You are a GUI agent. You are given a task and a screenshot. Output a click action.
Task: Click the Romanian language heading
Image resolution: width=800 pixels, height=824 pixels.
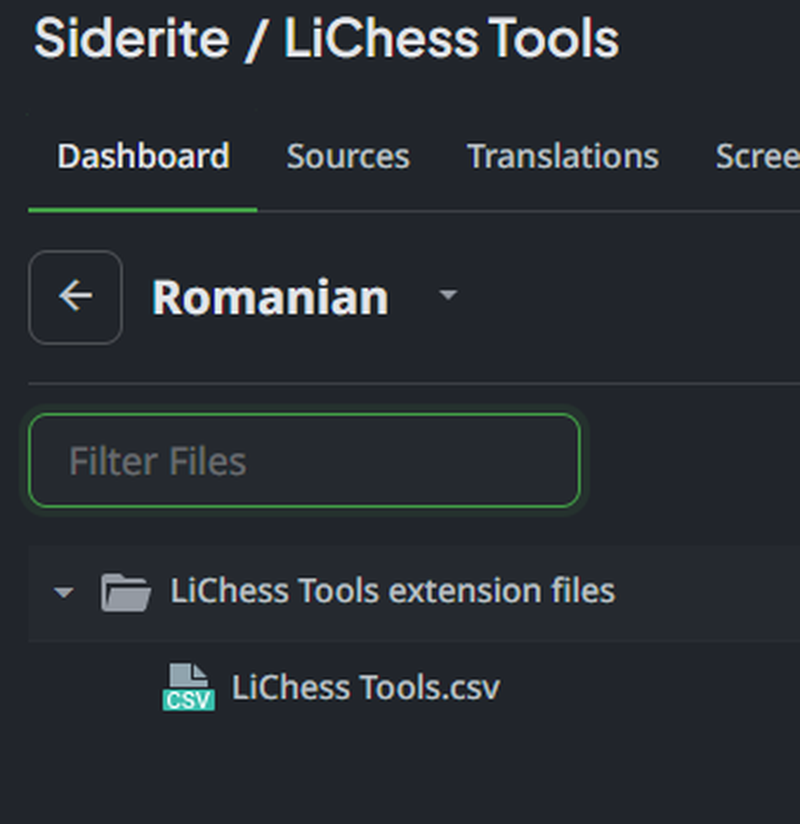pyautogui.click(x=270, y=298)
